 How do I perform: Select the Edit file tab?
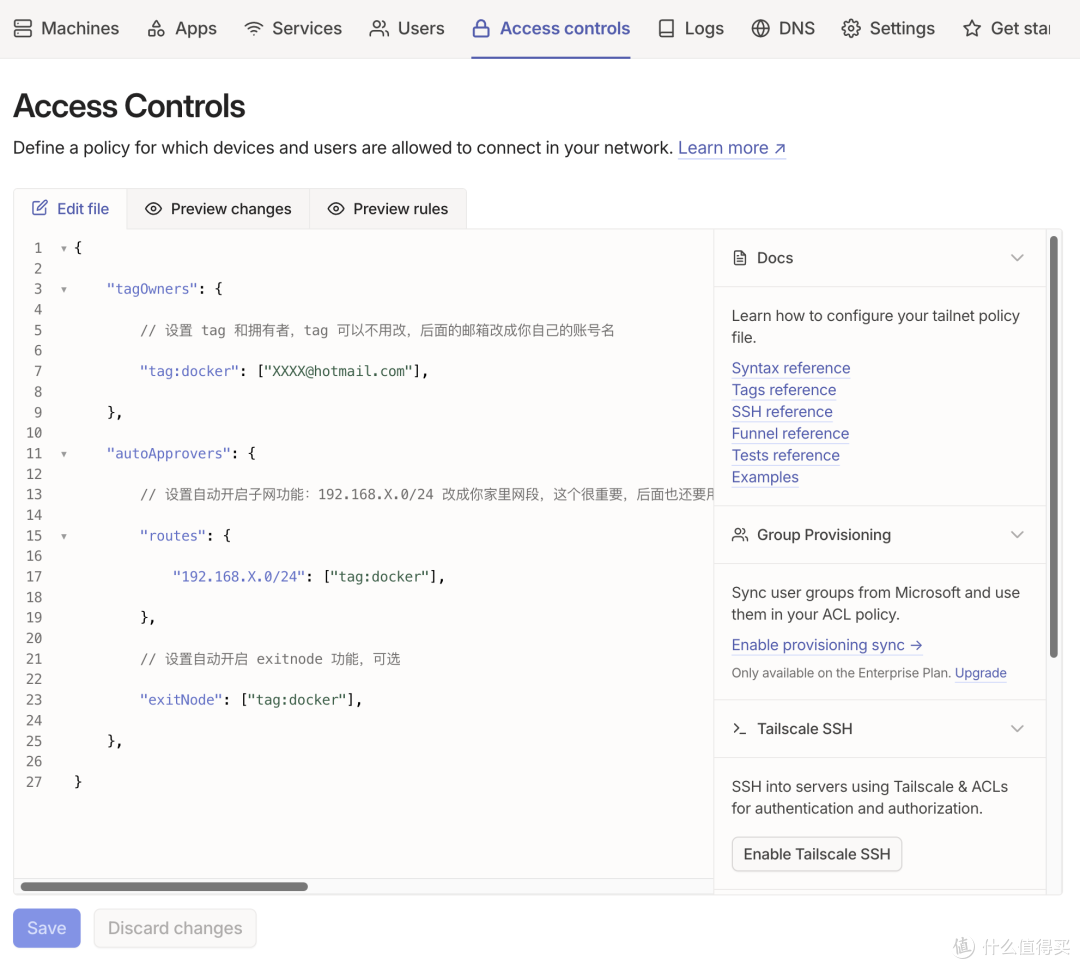pos(70,209)
